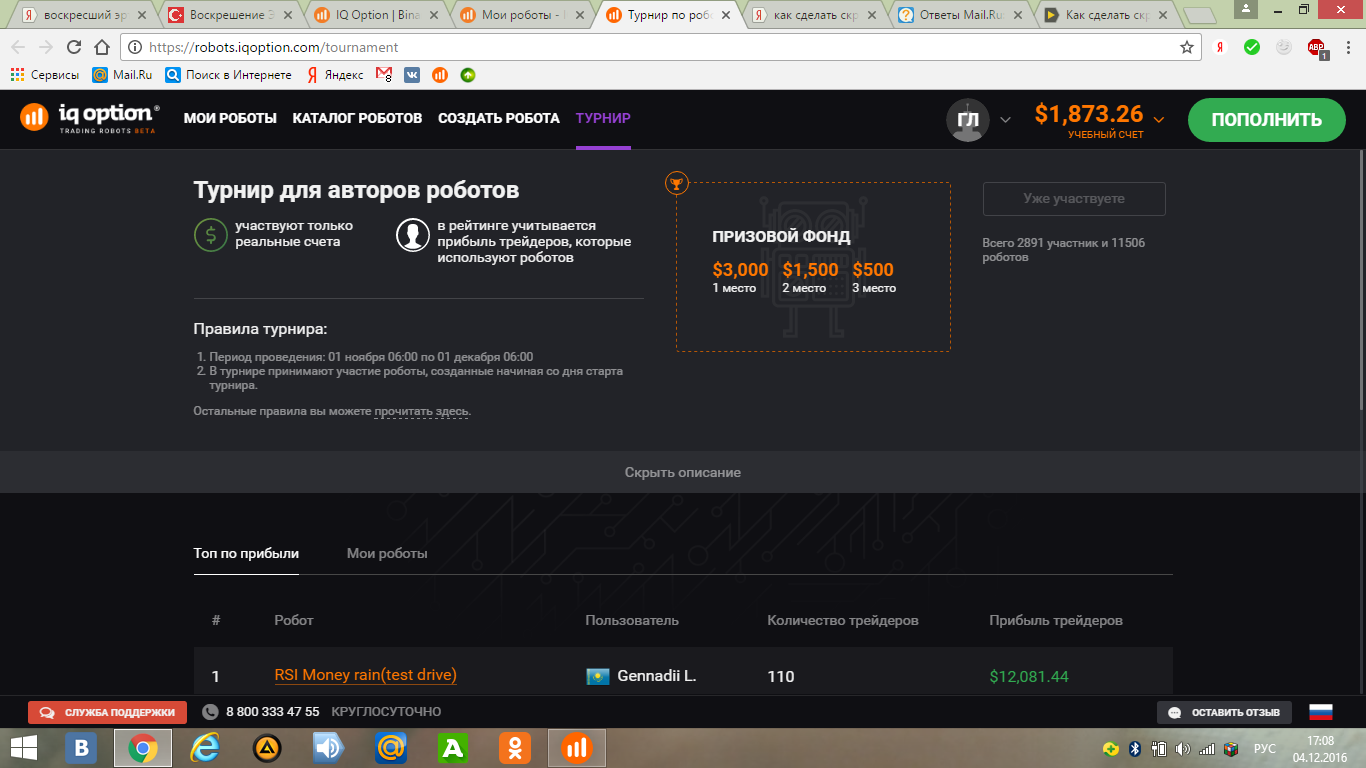Expand the dropdown next to user avatar
The height and width of the screenshot is (768, 1366).
[1006, 120]
